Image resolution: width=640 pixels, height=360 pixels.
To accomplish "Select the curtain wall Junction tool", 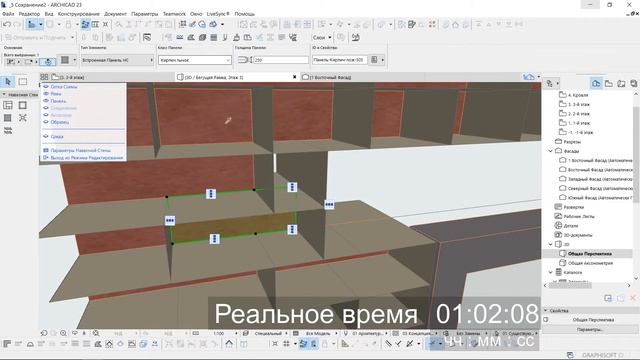I will point(22,118).
